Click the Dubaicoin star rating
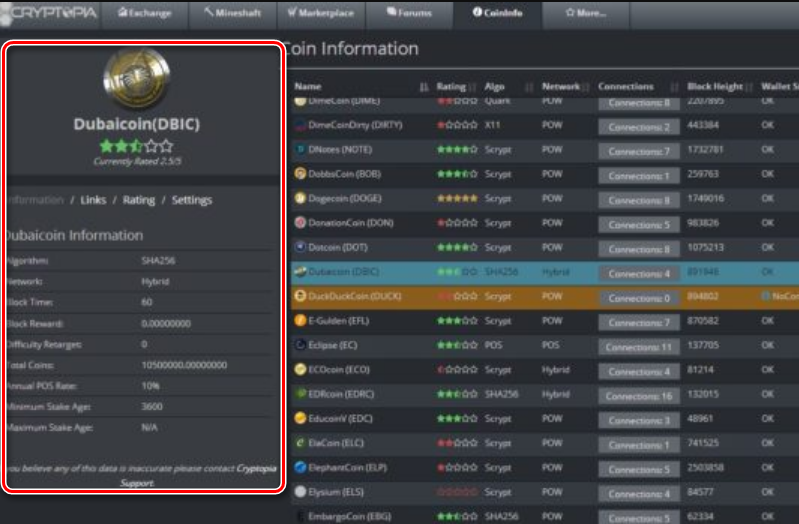799x524 pixels. click(x=136, y=146)
